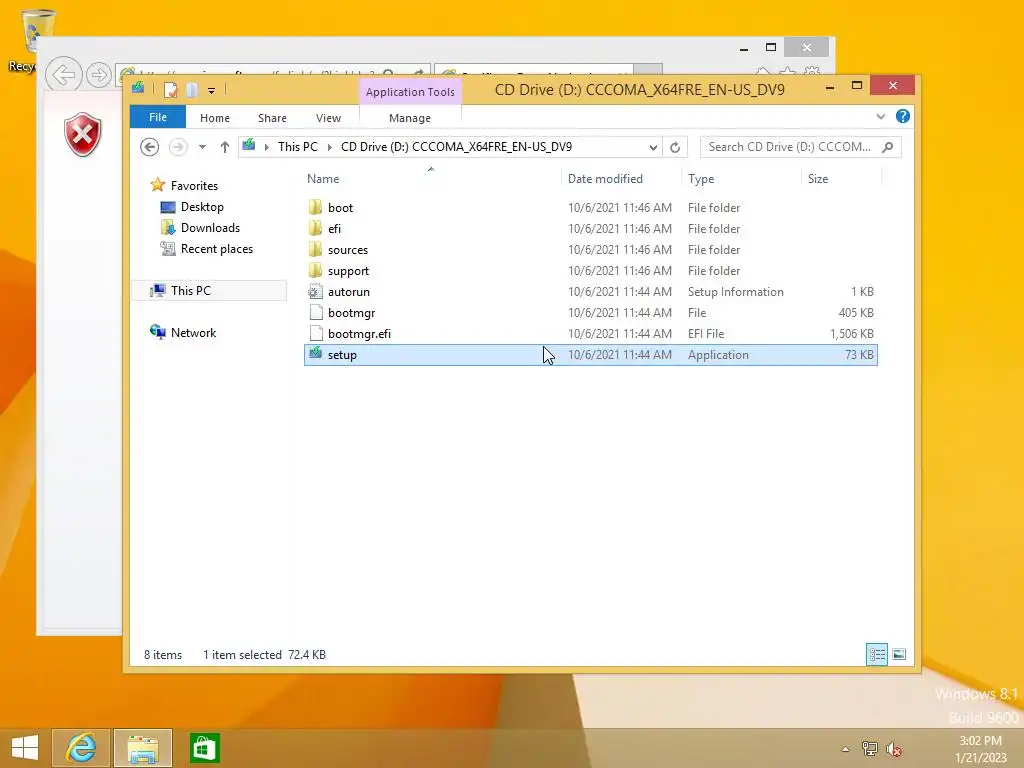Open the Windows Store taskbar icon

[204, 748]
